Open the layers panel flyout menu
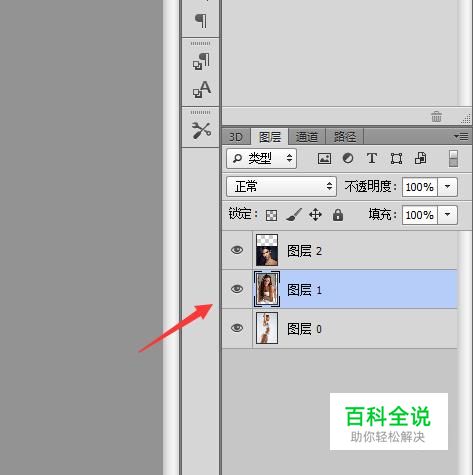Viewport: 473px width, 475px height. (461, 136)
